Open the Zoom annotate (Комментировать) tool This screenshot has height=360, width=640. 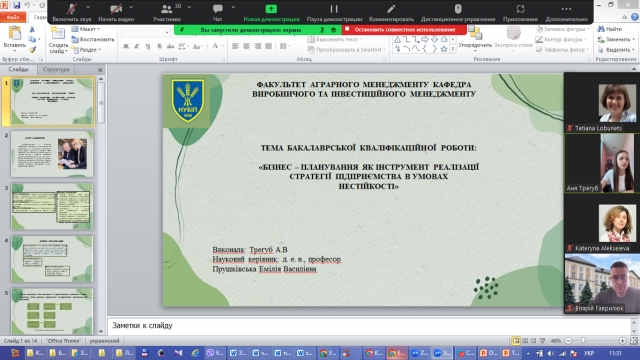[x=391, y=12]
